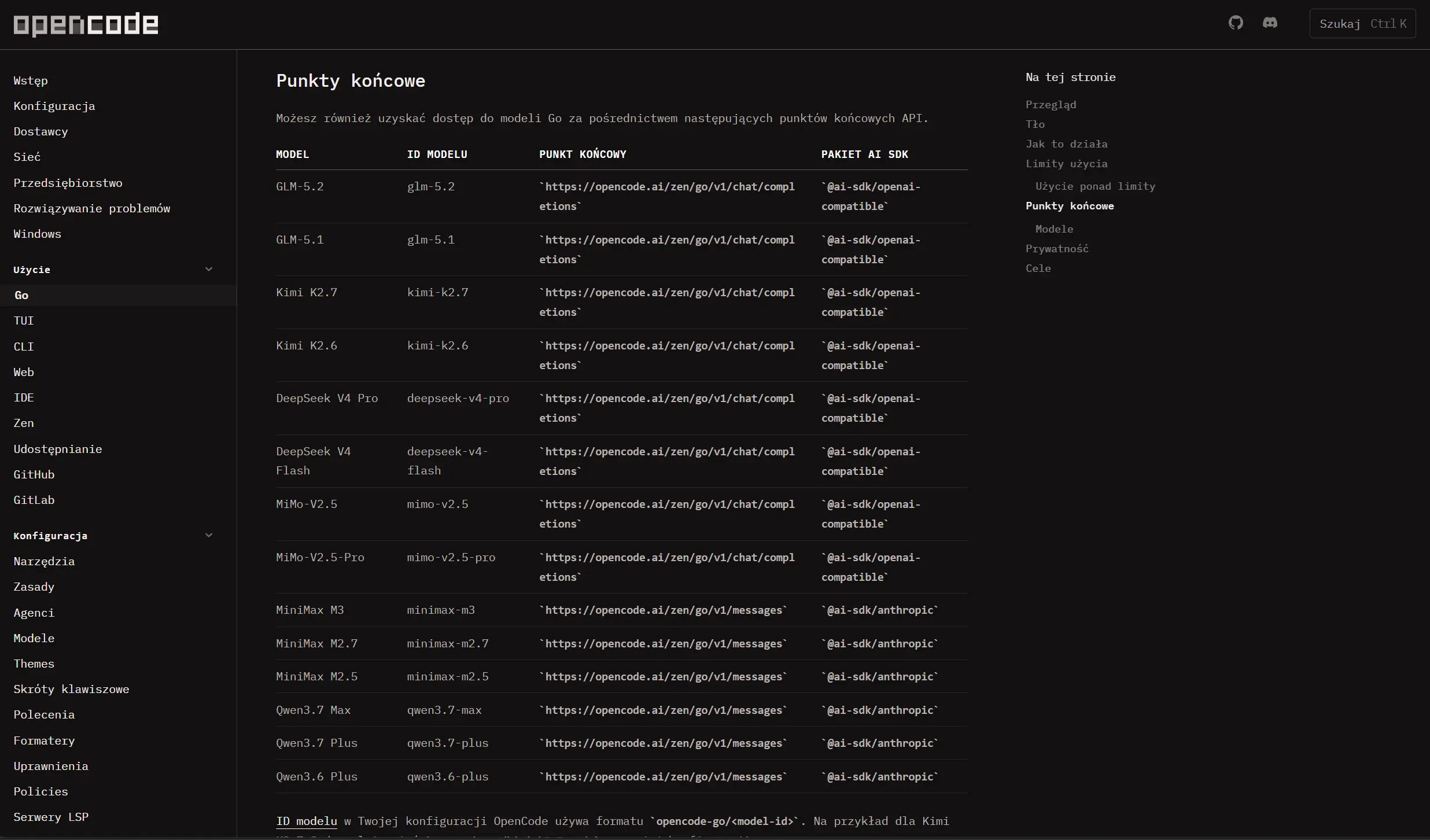
Task: Select CLI in the sidebar
Action: pyautogui.click(x=24, y=347)
